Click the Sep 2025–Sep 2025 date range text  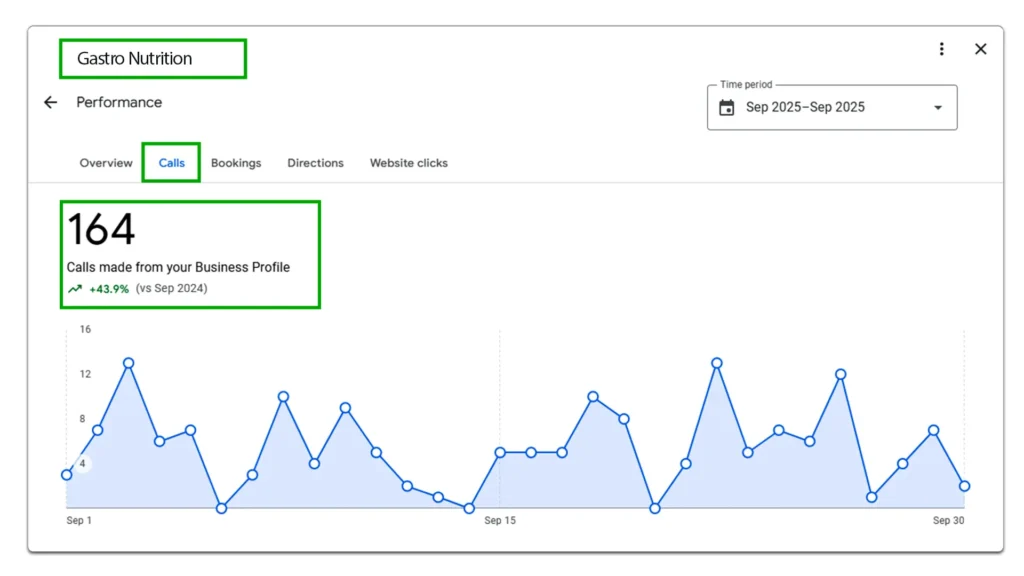click(x=805, y=108)
